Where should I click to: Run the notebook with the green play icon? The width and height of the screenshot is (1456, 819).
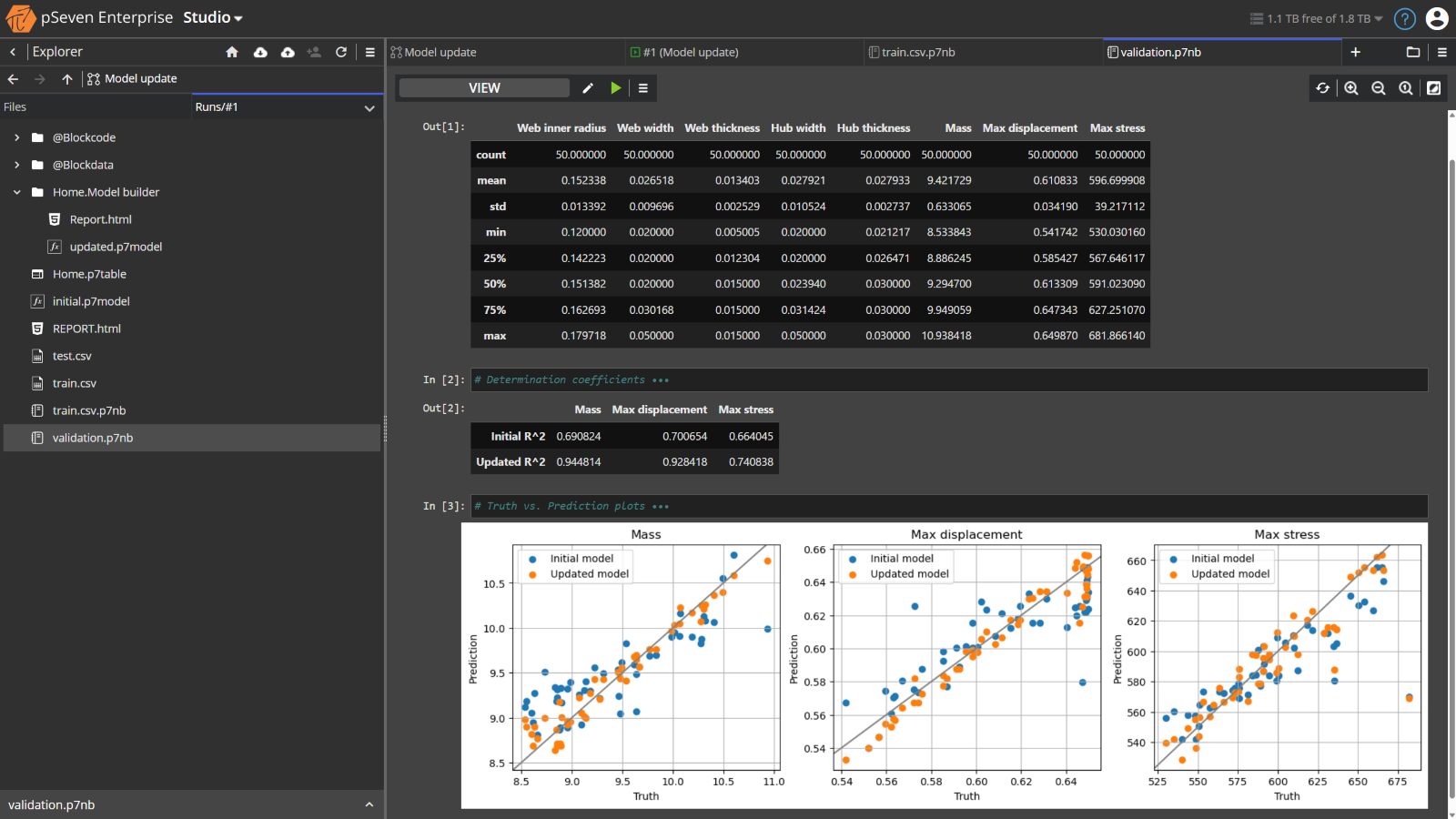[616, 87]
